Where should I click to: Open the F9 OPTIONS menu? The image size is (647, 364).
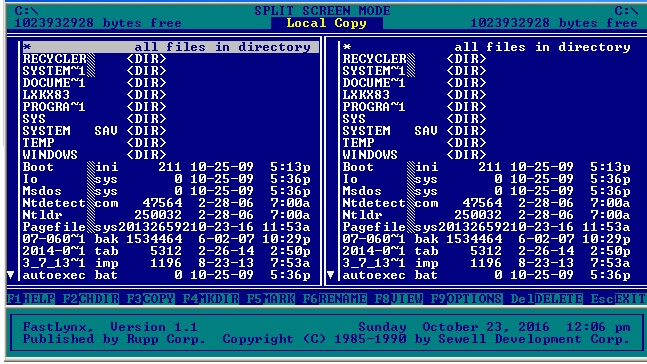click(x=467, y=298)
